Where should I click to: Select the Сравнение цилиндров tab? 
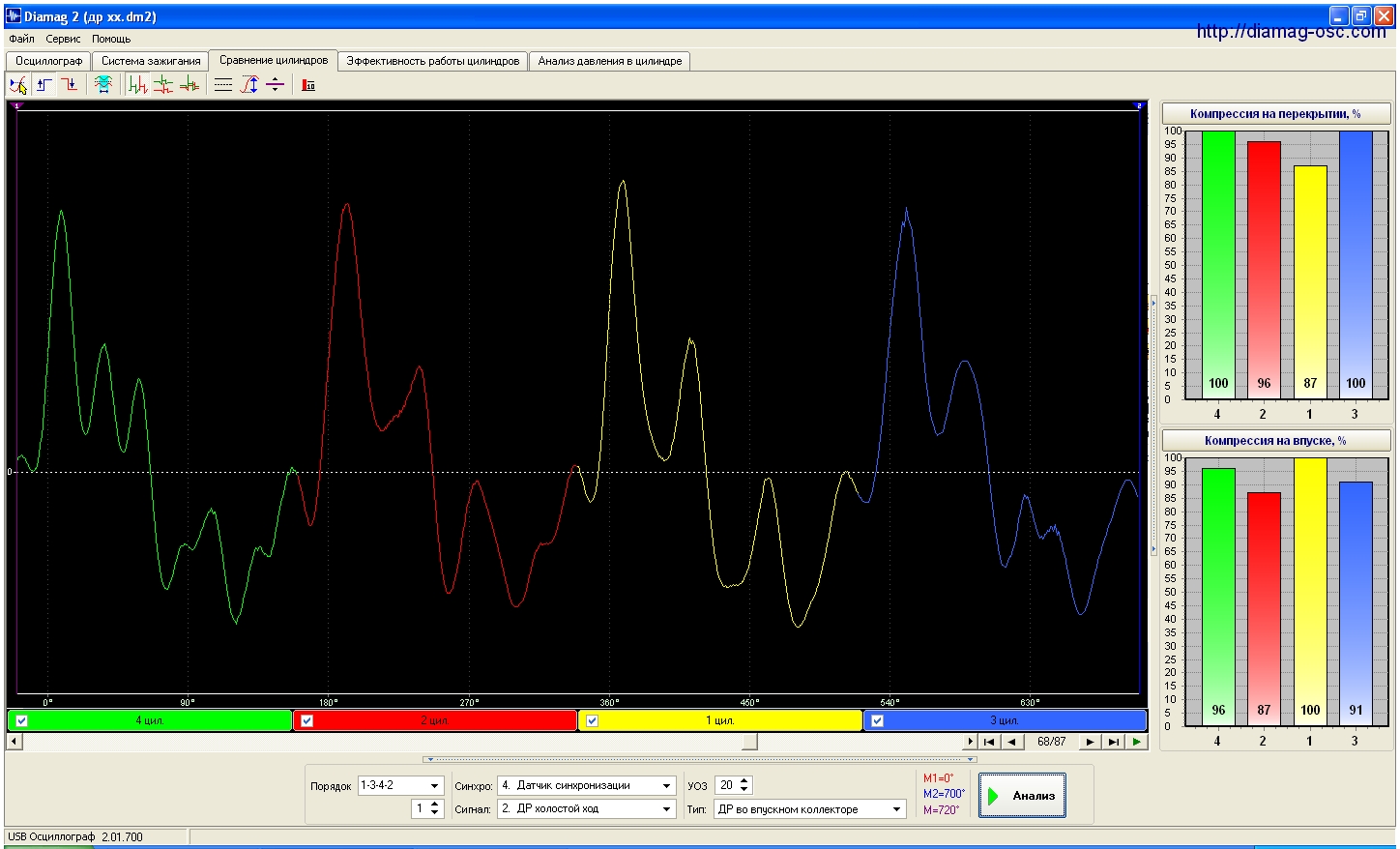point(274,60)
